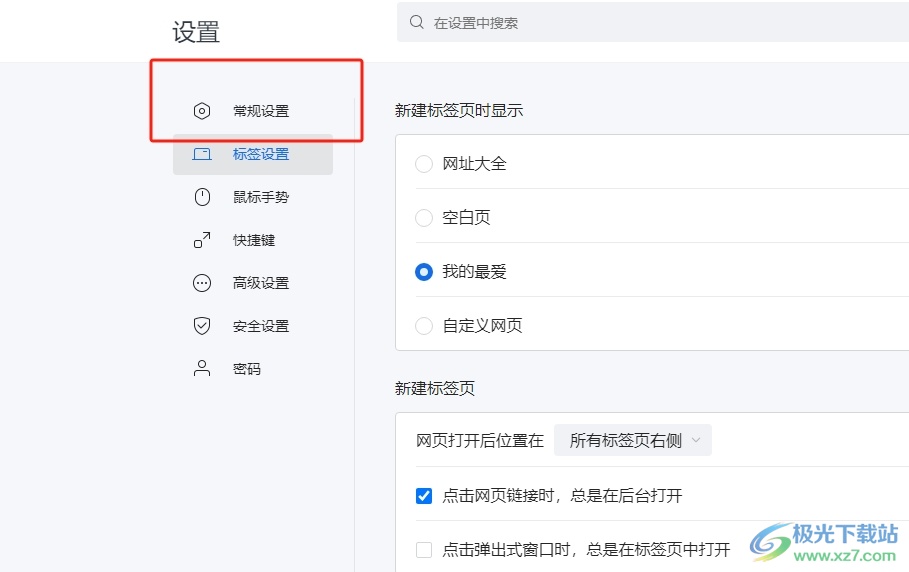This screenshot has height=572, width=909.
Task: Click the settings search input field
Action: pos(650,22)
